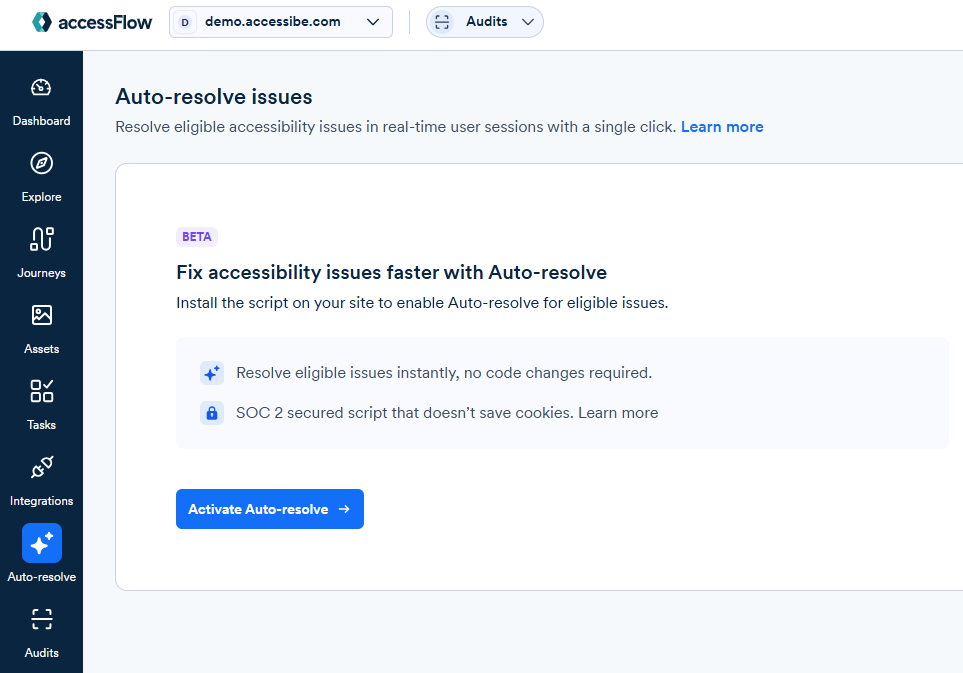Click the Assets label in sidebar
This screenshot has width=963, height=673.
41,349
